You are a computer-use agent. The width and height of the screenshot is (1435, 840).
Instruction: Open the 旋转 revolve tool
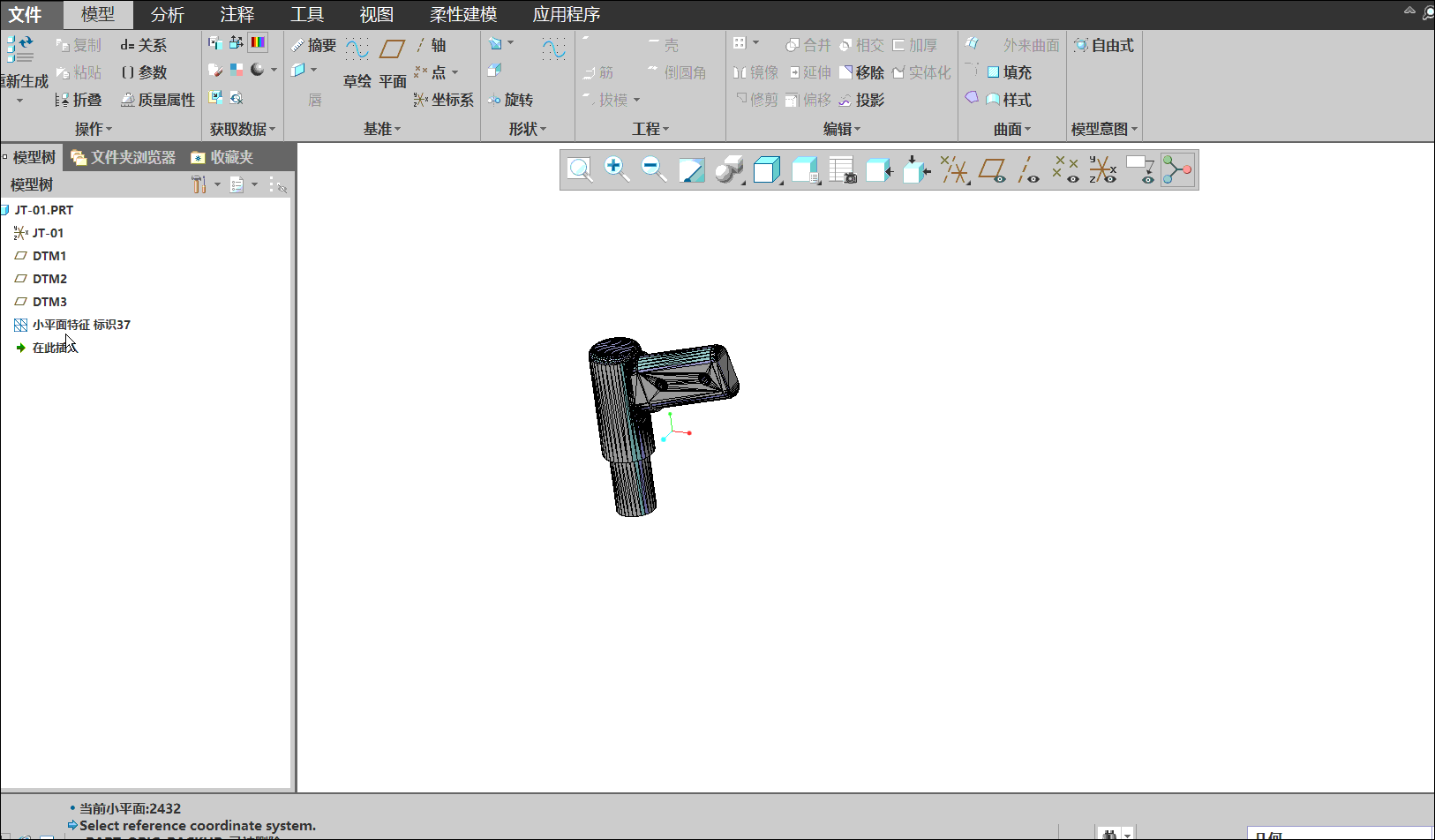pyautogui.click(x=510, y=100)
